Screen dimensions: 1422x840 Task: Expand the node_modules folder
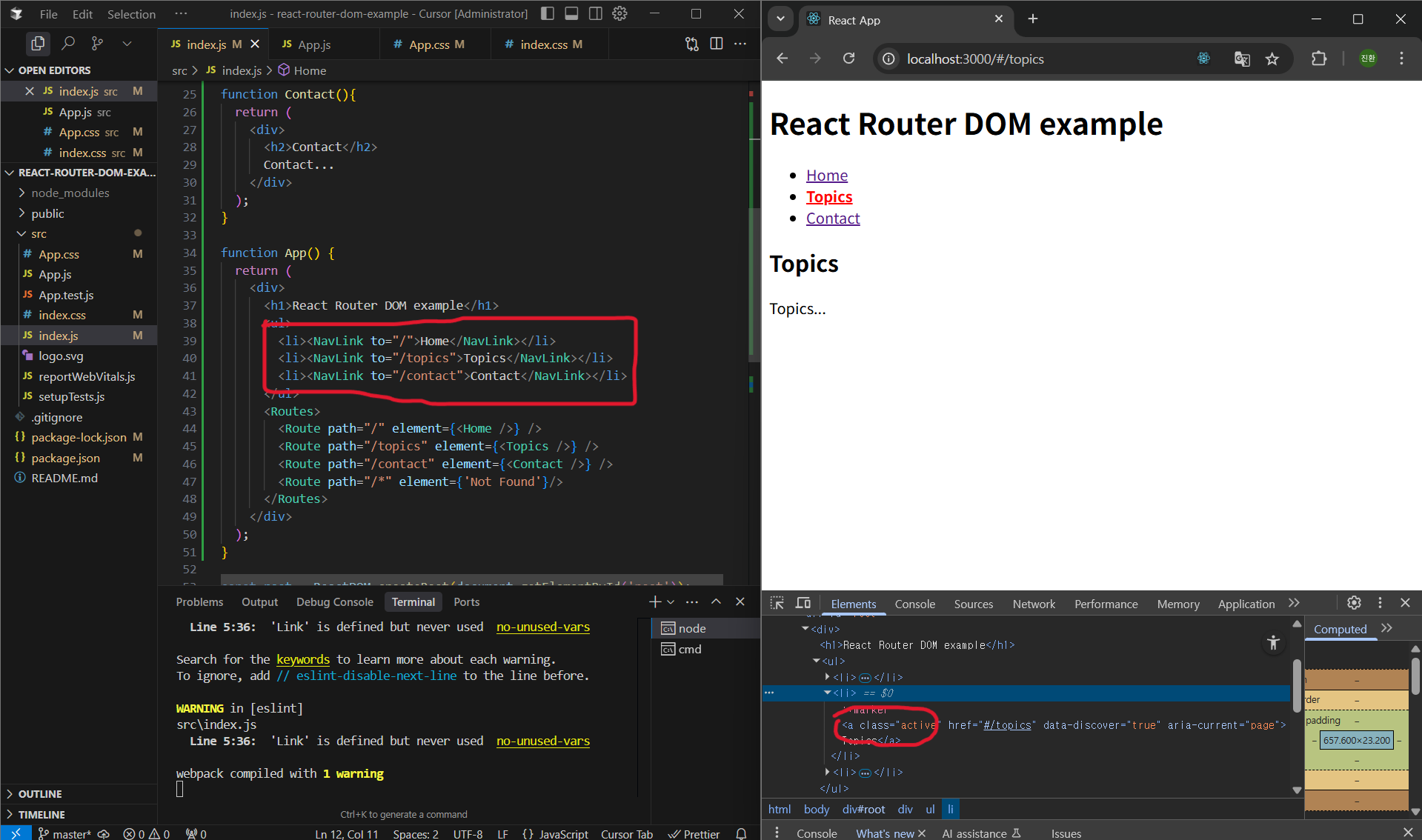coord(70,193)
